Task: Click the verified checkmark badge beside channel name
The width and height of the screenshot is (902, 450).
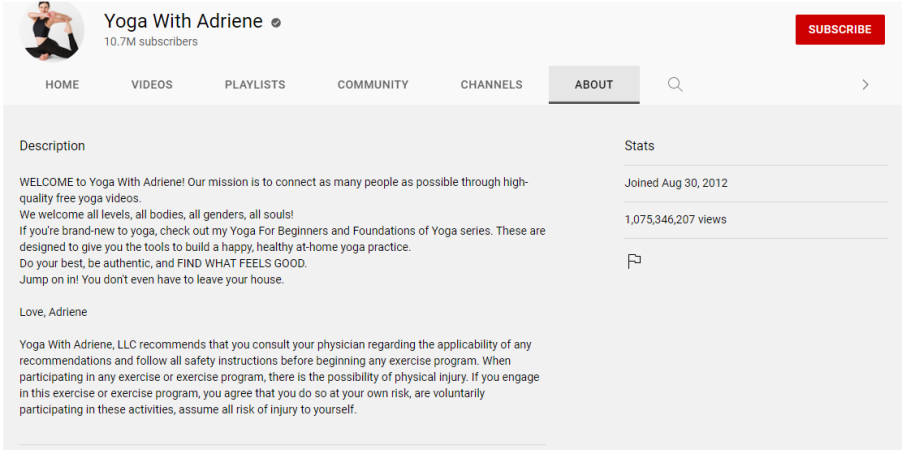Action: click(x=276, y=23)
